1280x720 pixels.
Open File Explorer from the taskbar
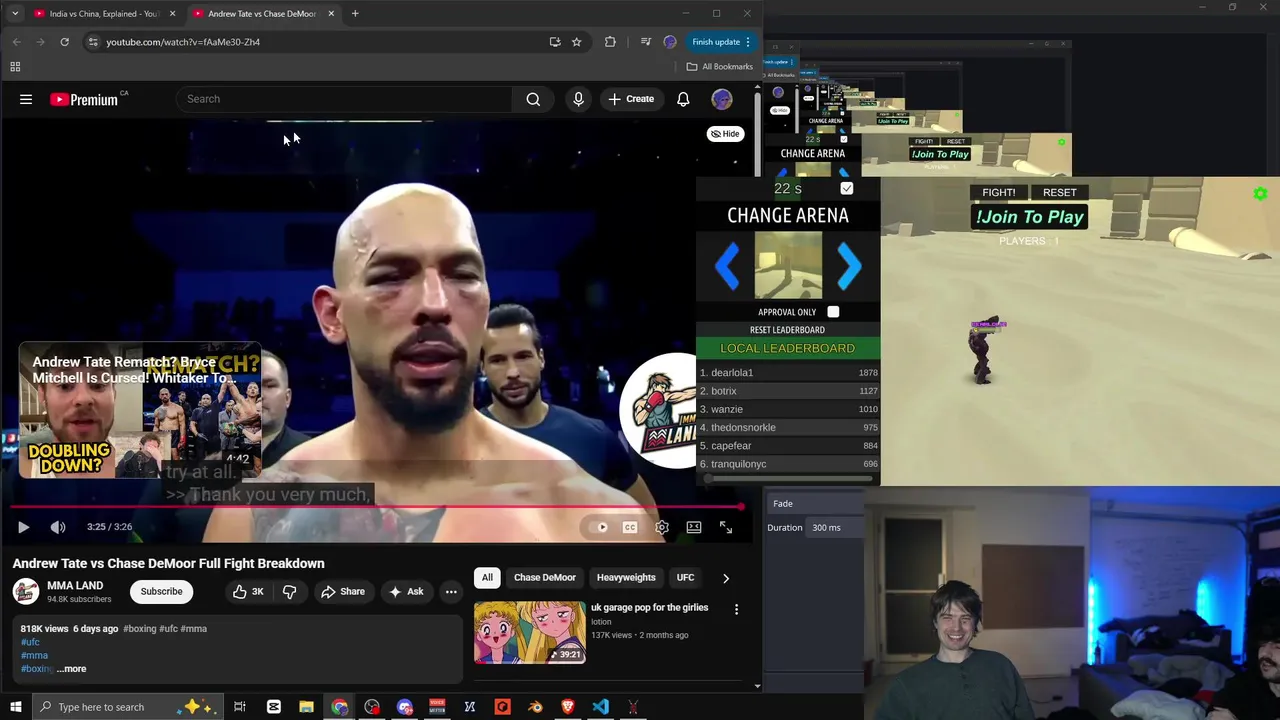(306, 707)
